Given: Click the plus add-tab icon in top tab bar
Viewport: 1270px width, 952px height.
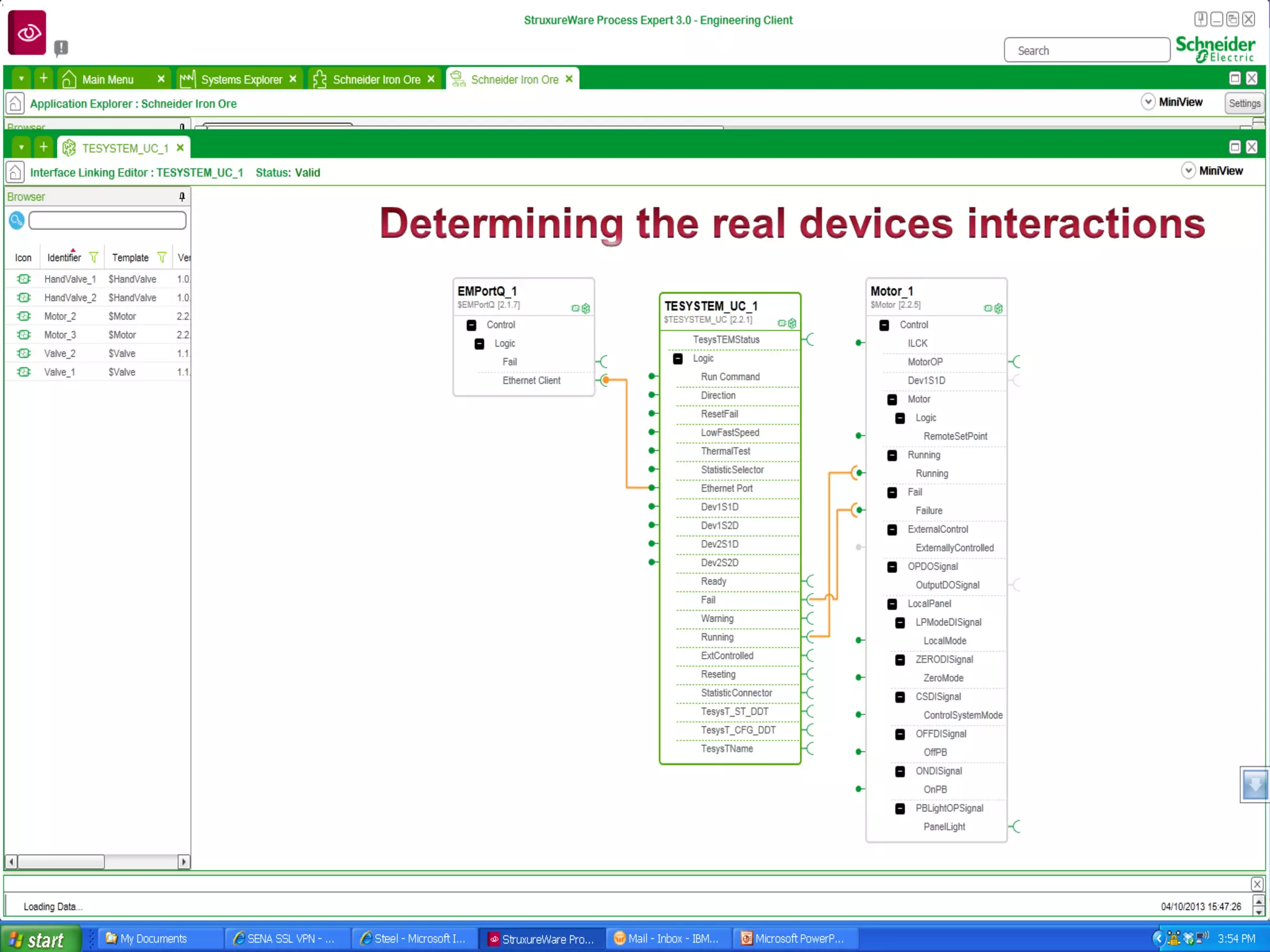Looking at the screenshot, I should point(43,79).
